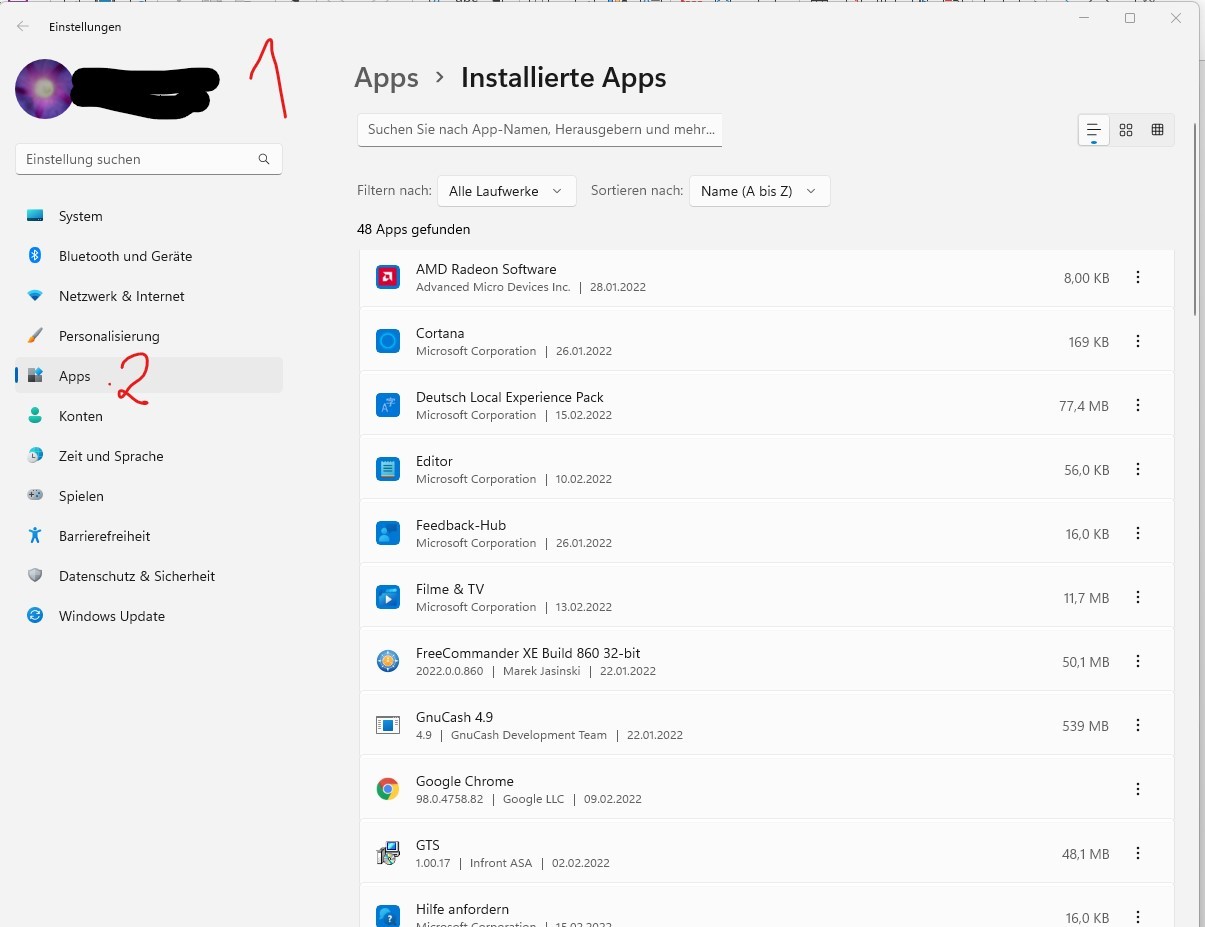Click the FreeCommander XE app icon
Screen dimensions: 1205x927
[388, 661]
